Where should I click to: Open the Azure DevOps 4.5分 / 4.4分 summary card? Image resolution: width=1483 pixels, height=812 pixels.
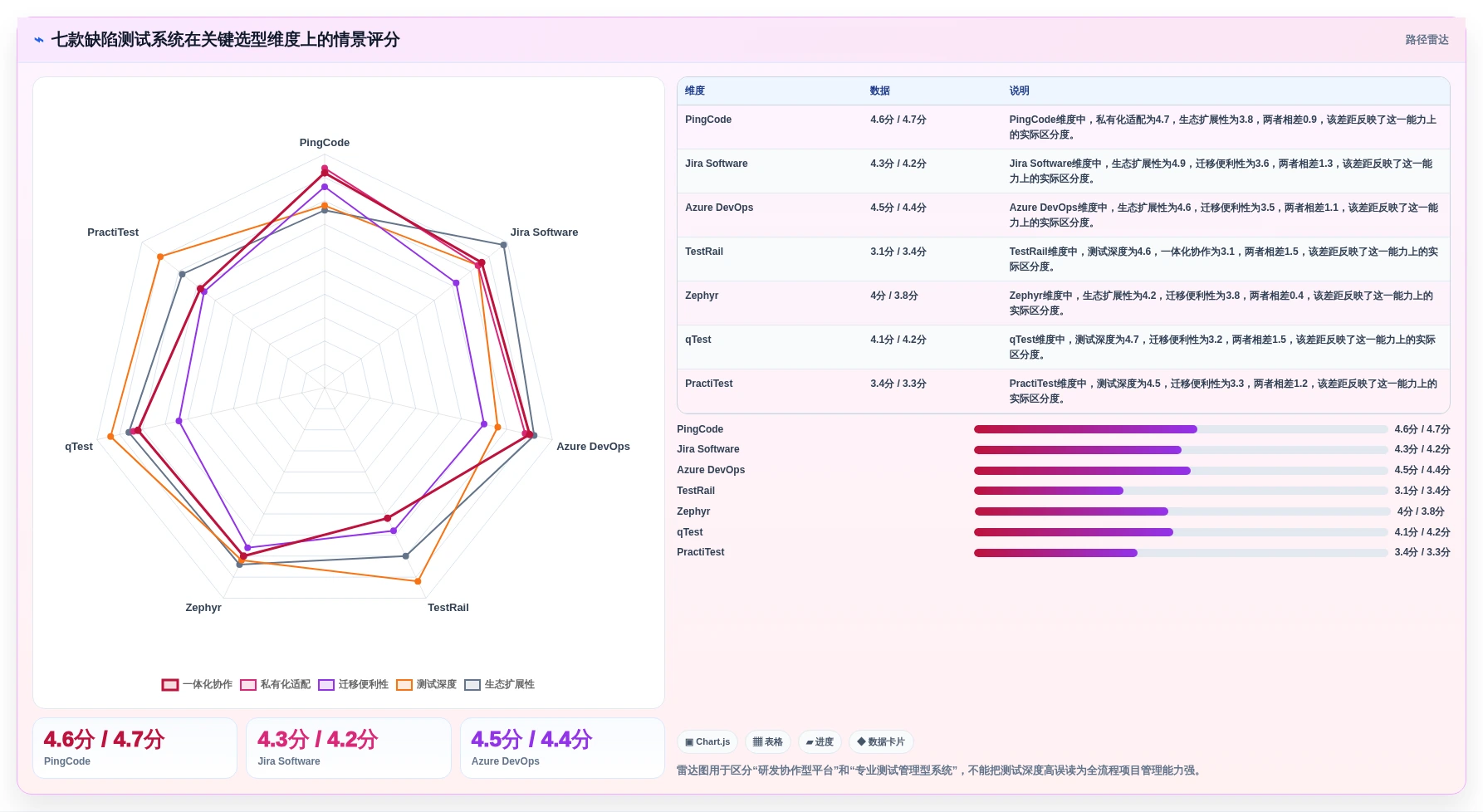click(x=563, y=748)
